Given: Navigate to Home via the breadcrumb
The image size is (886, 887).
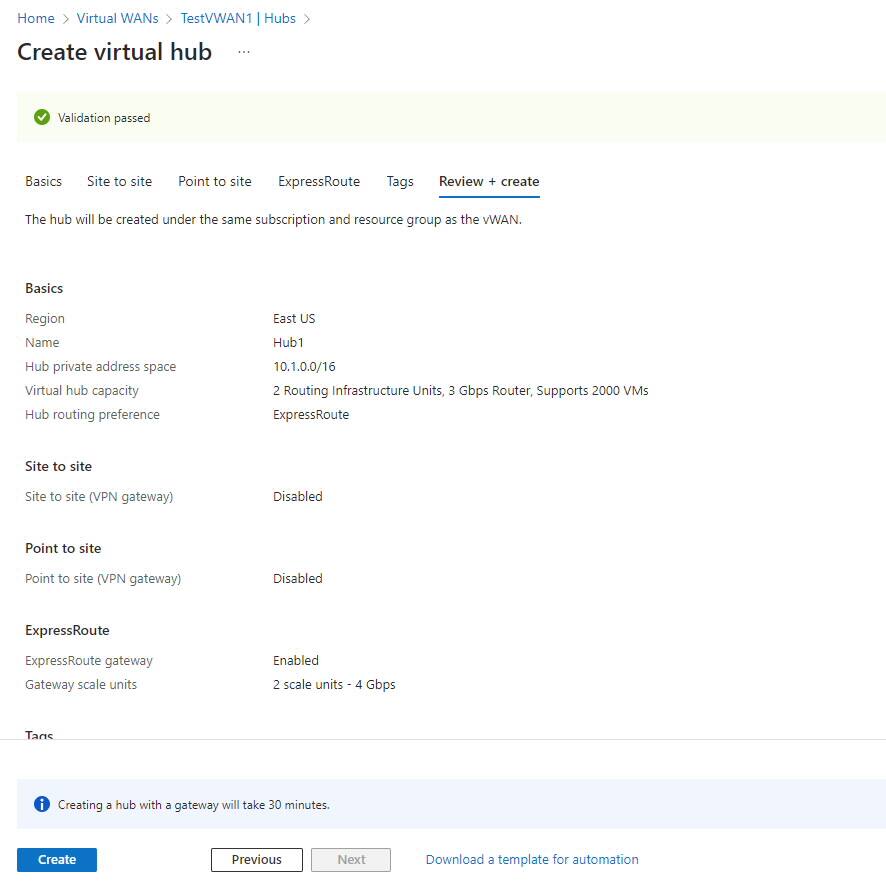Looking at the screenshot, I should [x=35, y=18].
